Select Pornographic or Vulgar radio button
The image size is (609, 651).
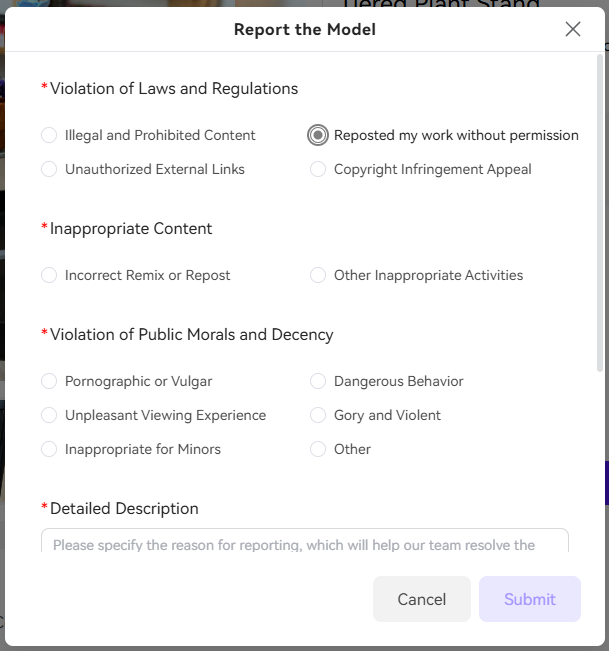point(49,381)
